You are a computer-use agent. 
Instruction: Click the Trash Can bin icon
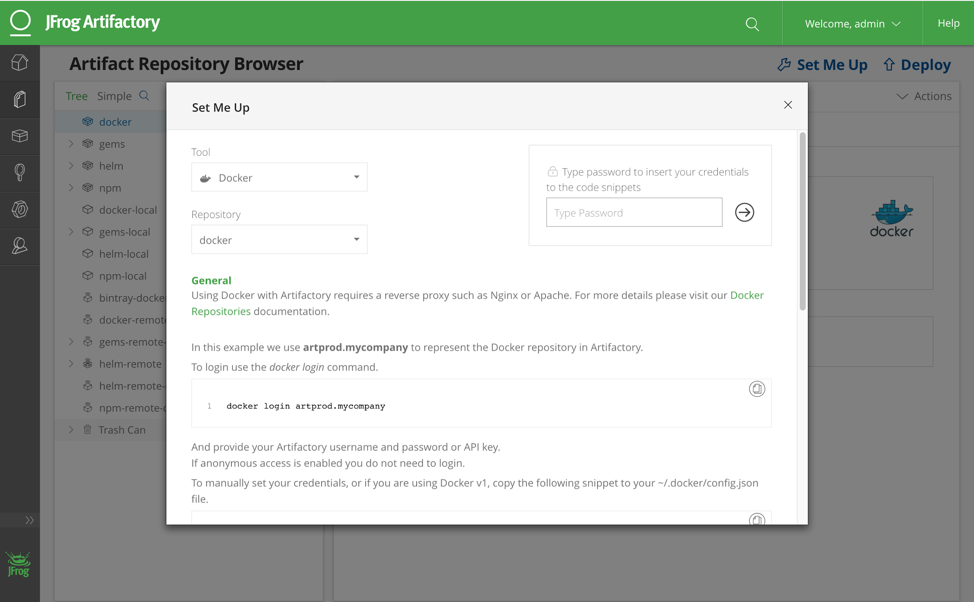point(88,430)
